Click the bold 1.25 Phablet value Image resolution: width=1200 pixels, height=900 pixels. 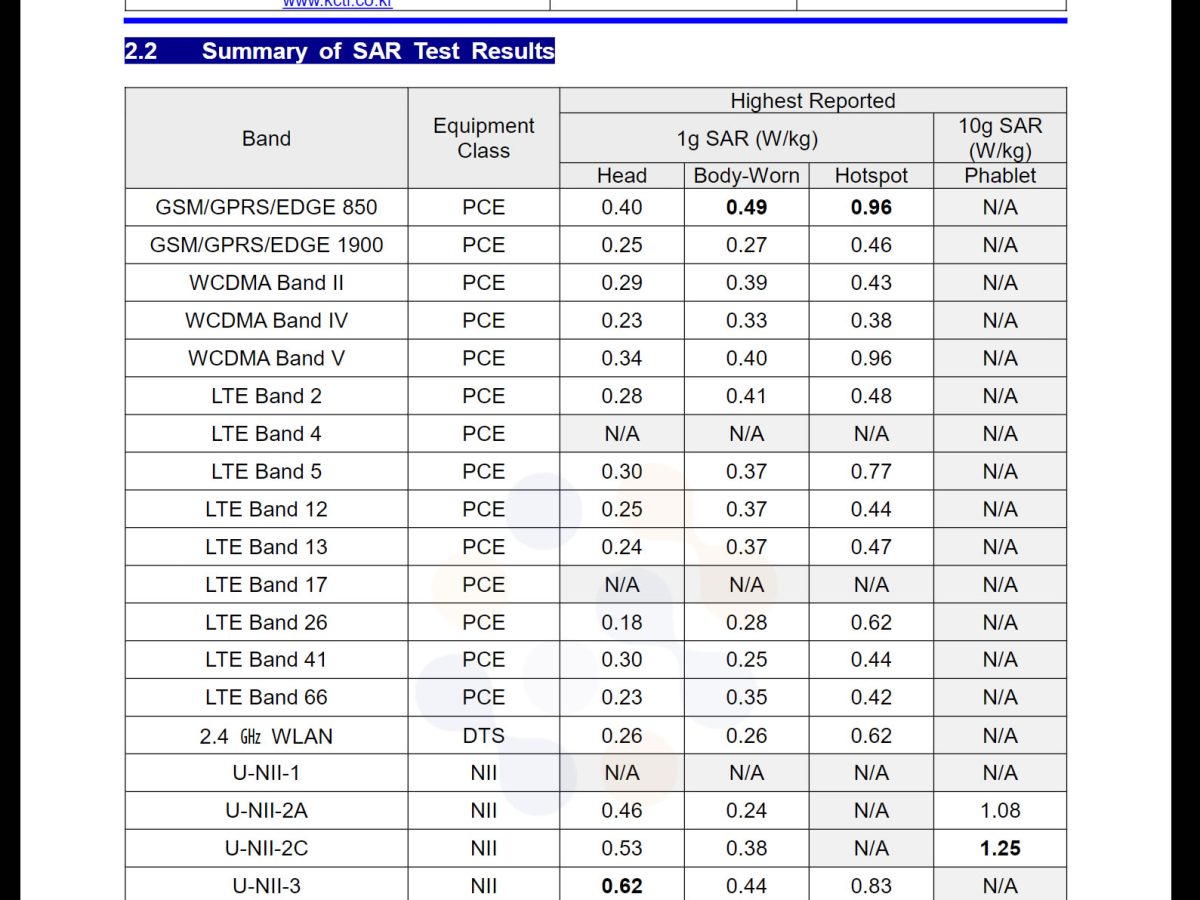(x=1000, y=848)
